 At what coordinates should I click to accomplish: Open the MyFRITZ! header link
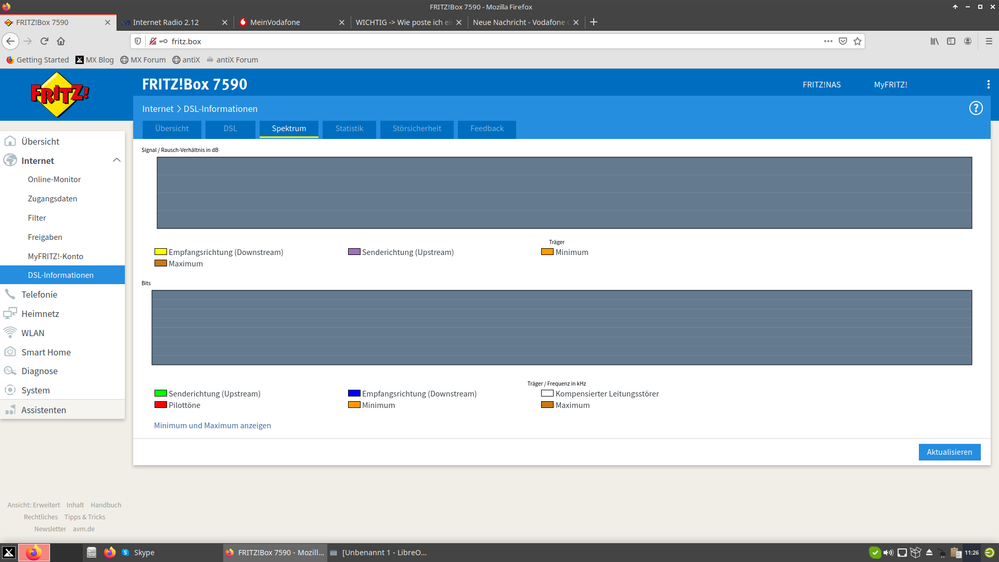[890, 85]
